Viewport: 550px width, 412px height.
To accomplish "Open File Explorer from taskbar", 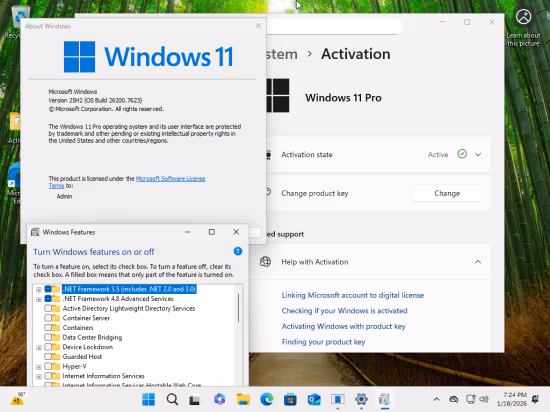I will point(243,399).
